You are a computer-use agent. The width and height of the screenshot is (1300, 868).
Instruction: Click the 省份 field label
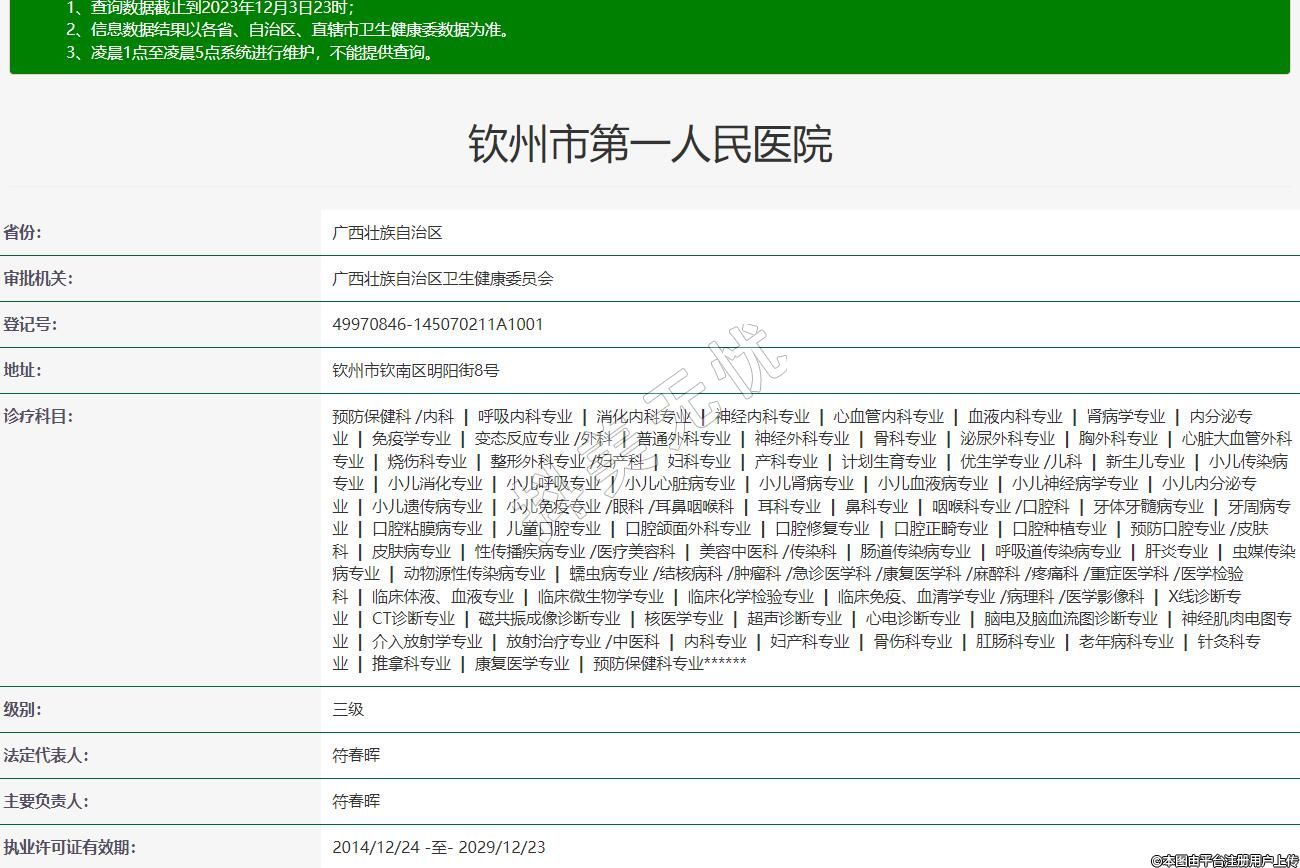[23, 232]
